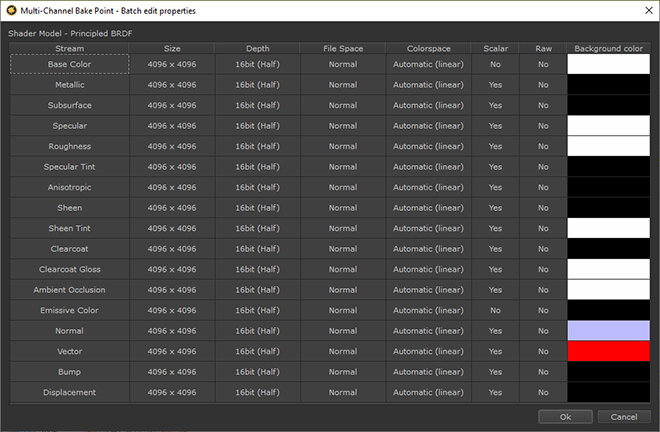Viewport: 660px width, 432px height.
Task: Click the Cancel button
Action: pyautogui.click(x=624, y=416)
